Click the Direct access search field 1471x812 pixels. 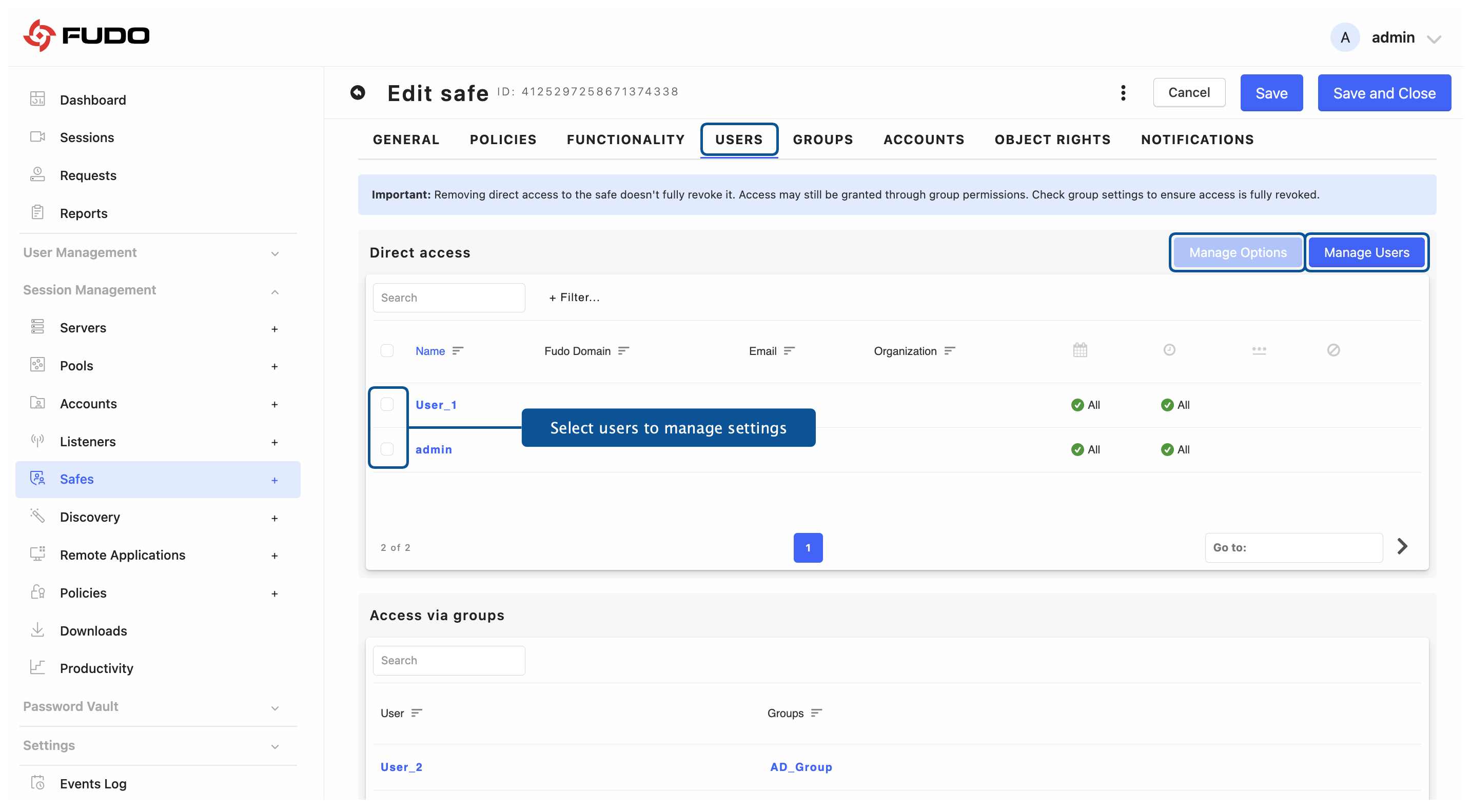click(x=448, y=298)
